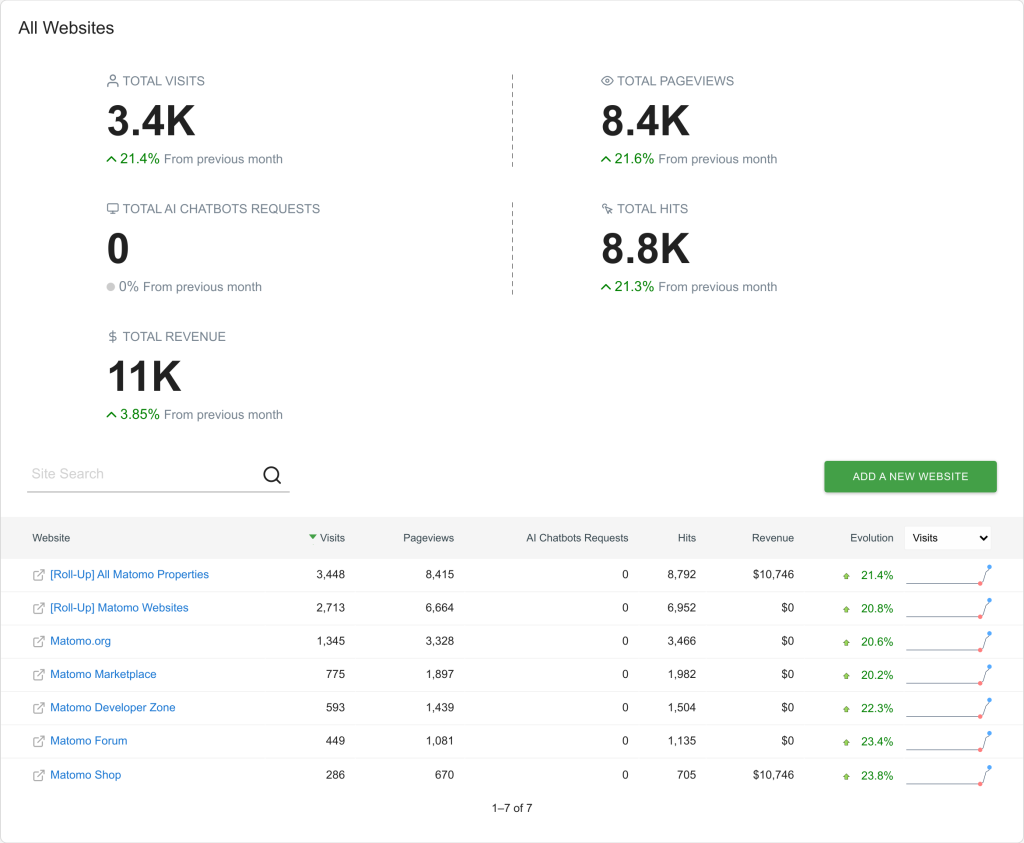The height and width of the screenshot is (843, 1024).
Task: Sort table by Hits column
Action: pyautogui.click(x=686, y=538)
